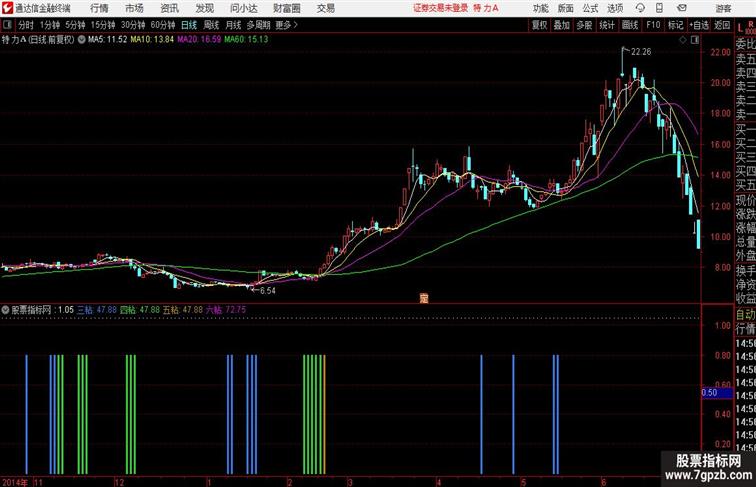Image resolution: width=756 pixels, height=487 pixels.
Task: Click the 6.54 low price marker
Action: (268, 291)
